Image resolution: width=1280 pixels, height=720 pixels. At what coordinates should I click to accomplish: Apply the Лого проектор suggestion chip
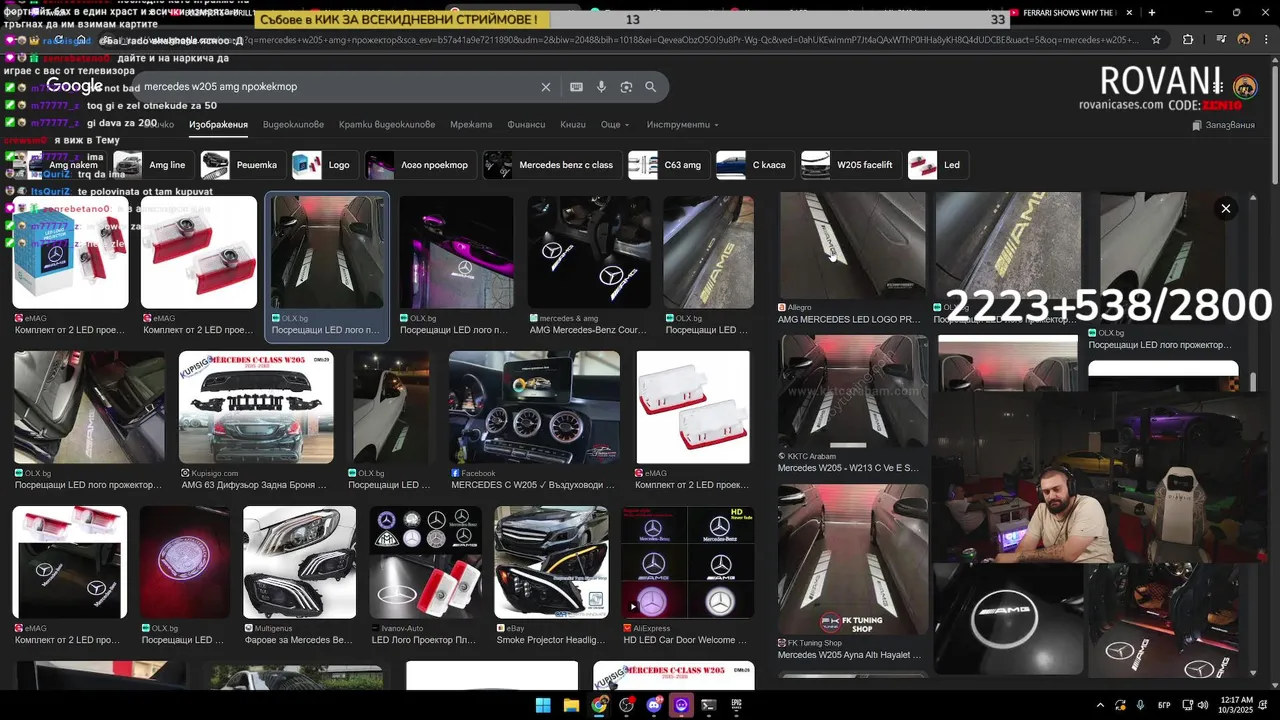[x=421, y=165]
